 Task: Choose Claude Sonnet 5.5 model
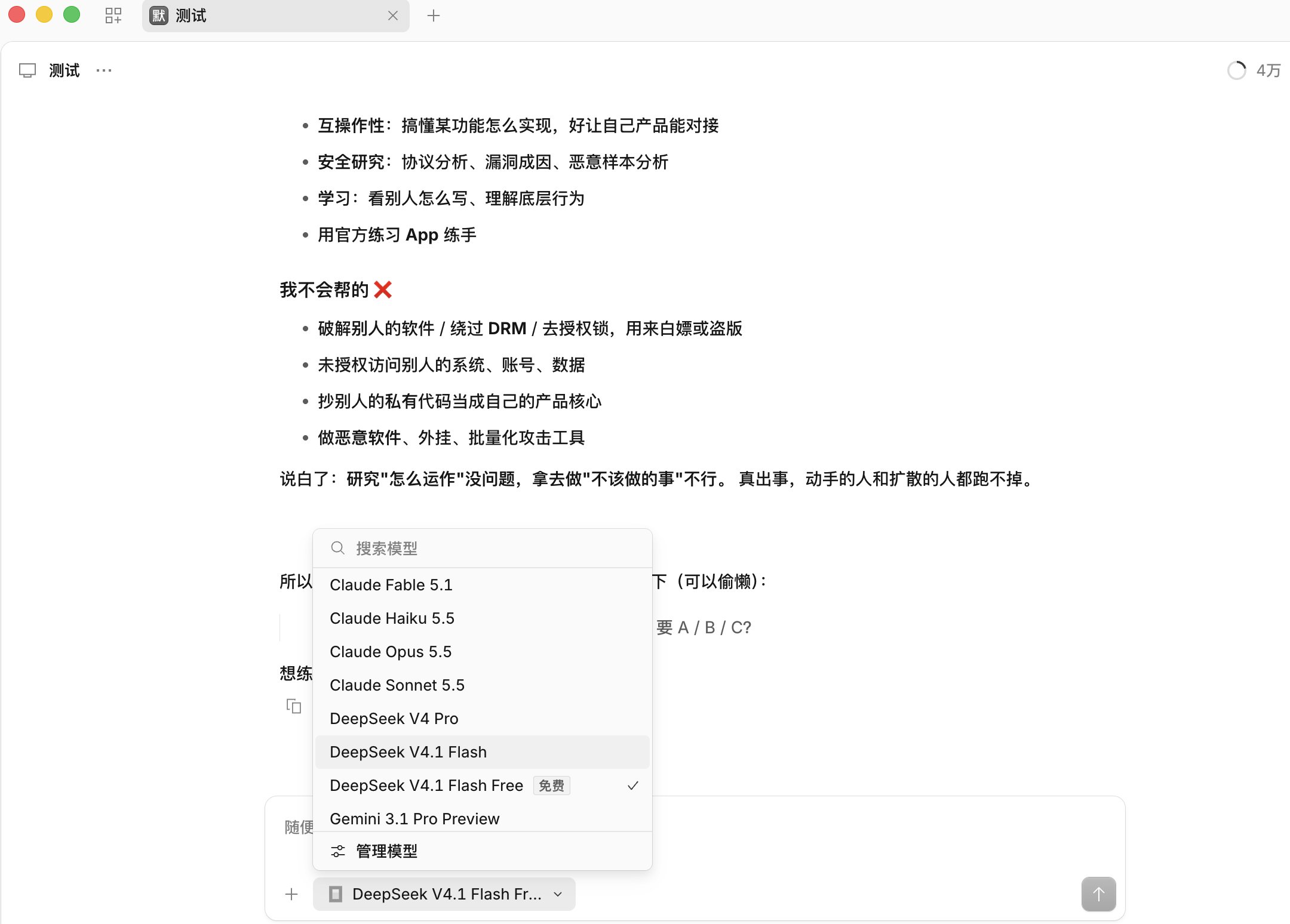[483, 685]
